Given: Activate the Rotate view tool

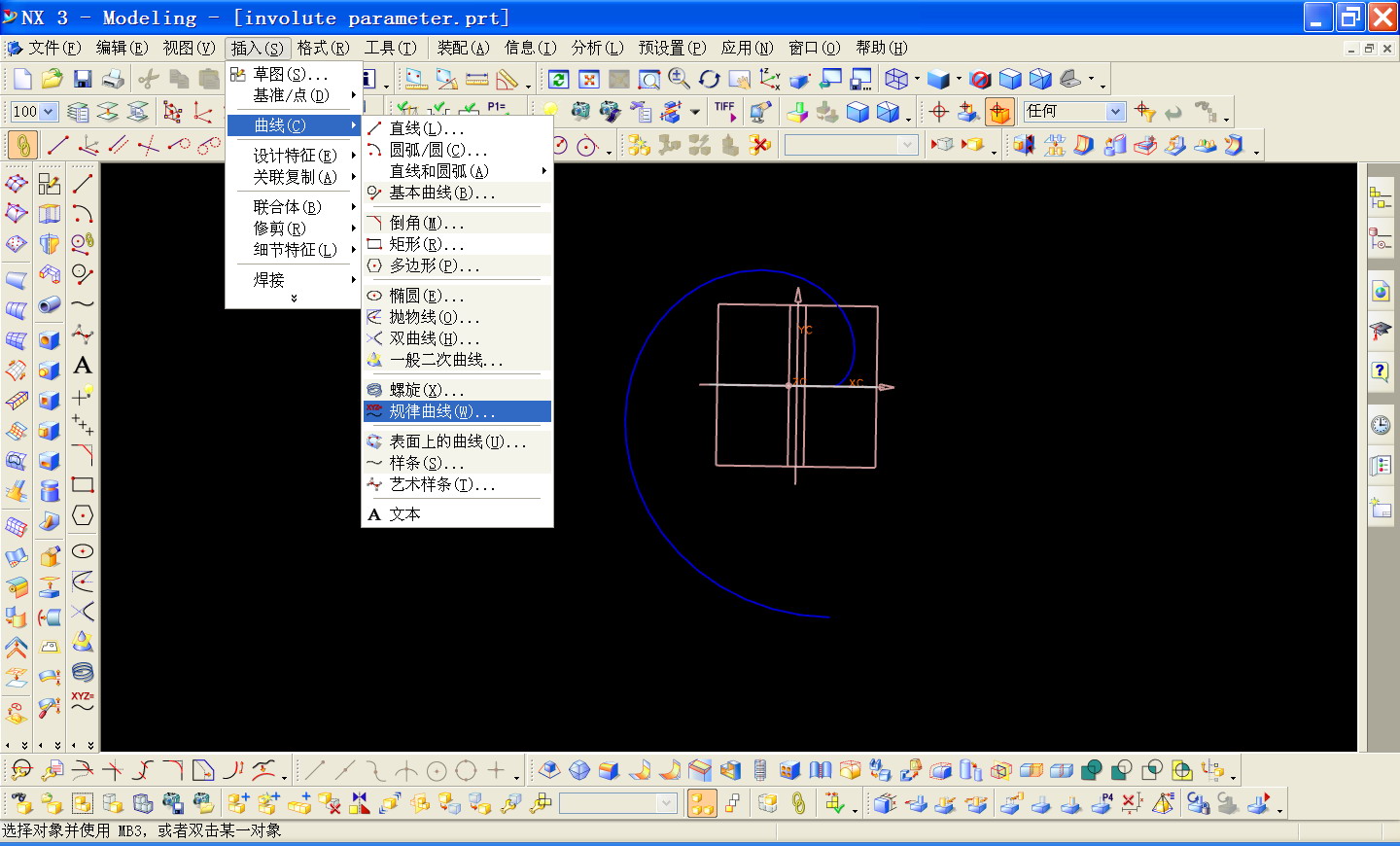Looking at the screenshot, I should (x=710, y=80).
